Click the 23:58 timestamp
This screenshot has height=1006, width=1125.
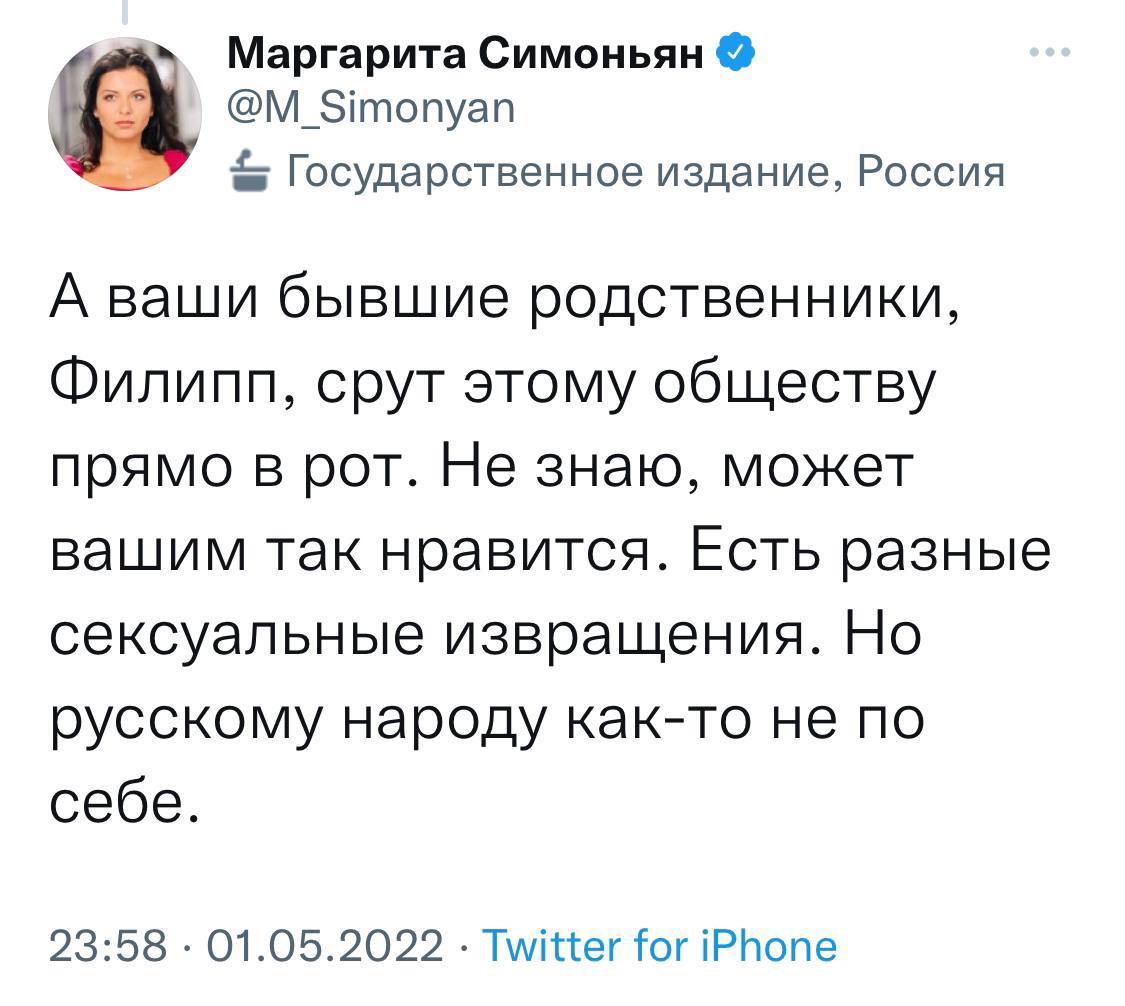tap(108, 946)
